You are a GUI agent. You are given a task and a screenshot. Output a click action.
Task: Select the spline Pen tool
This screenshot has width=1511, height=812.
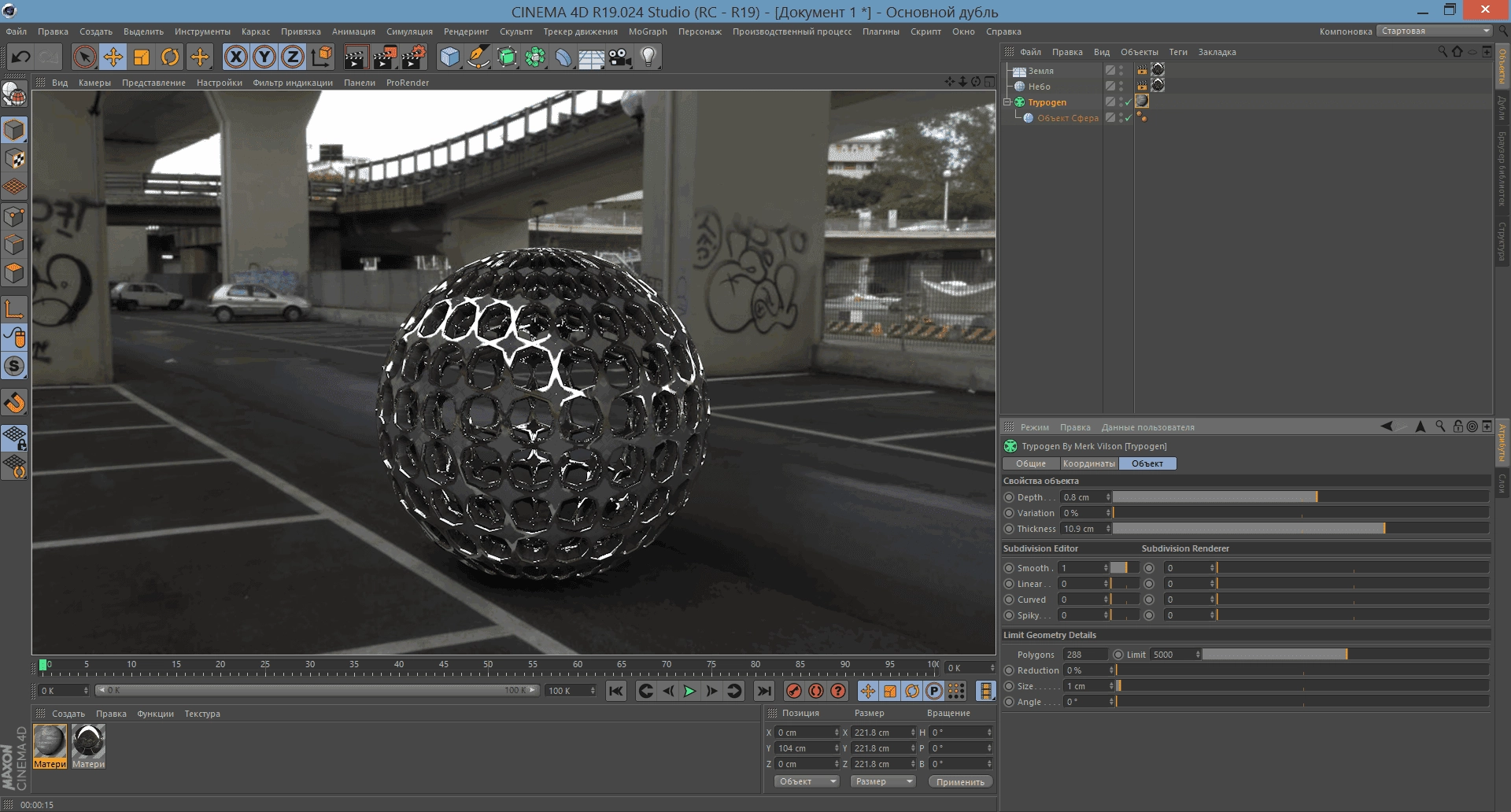[x=478, y=57]
